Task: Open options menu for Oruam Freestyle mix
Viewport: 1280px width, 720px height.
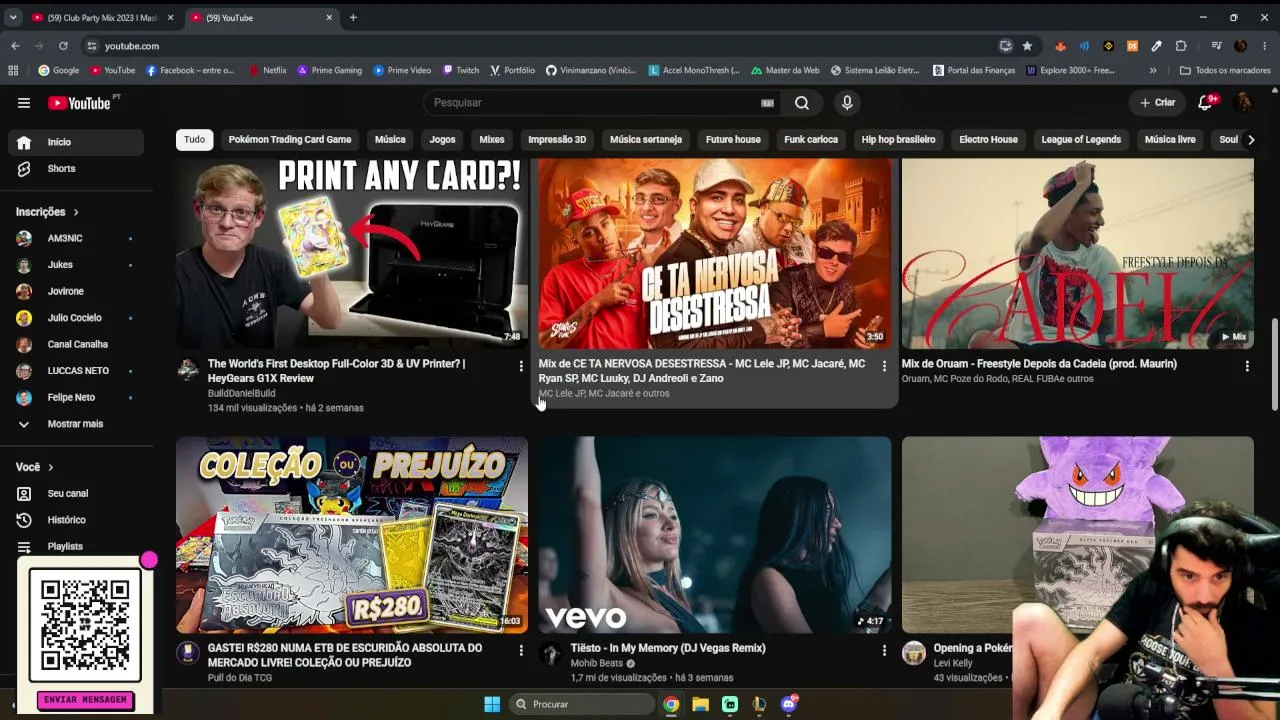Action: [1247, 367]
